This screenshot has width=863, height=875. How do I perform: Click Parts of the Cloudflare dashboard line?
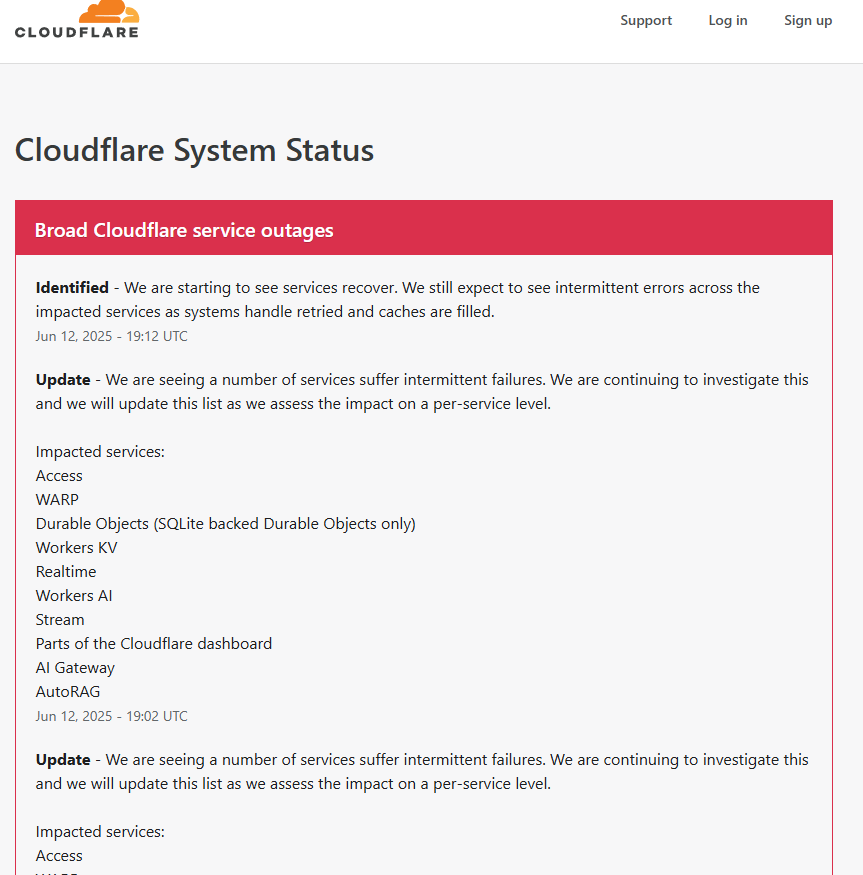click(x=154, y=643)
